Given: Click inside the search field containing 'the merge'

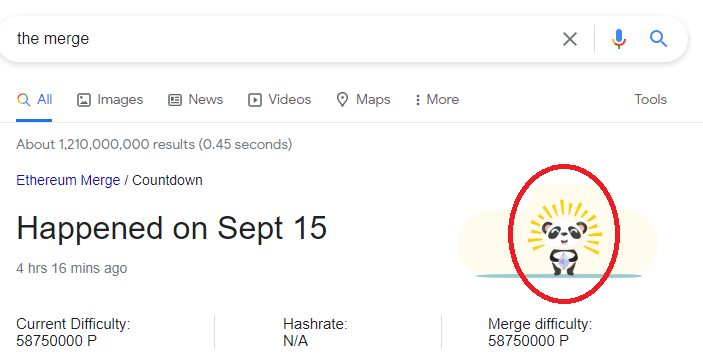Looking at the screenshot, I should [278, 39].
